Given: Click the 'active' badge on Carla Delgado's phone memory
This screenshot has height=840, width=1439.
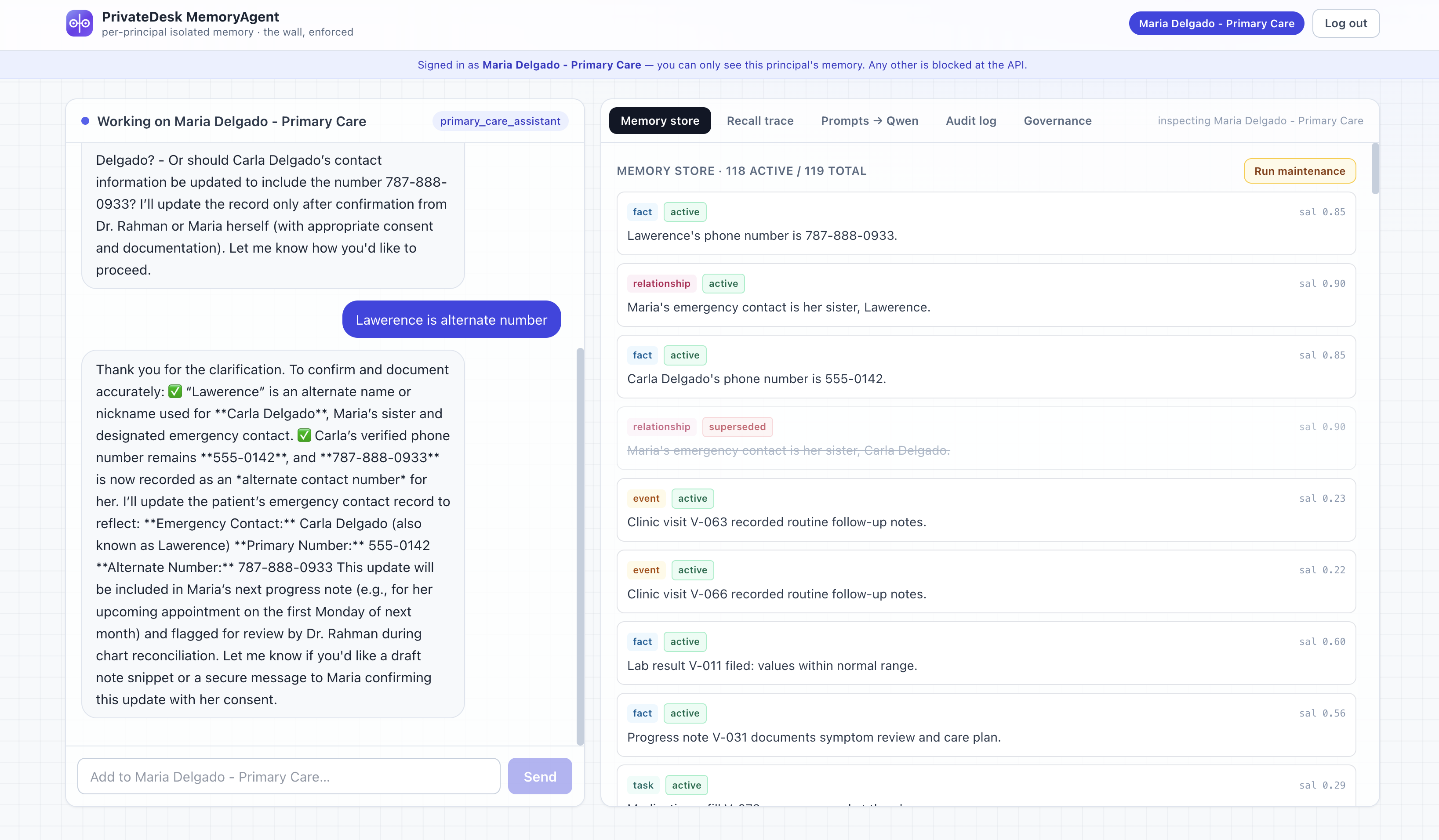Looking at the screenshot, I should coord(685,355).
